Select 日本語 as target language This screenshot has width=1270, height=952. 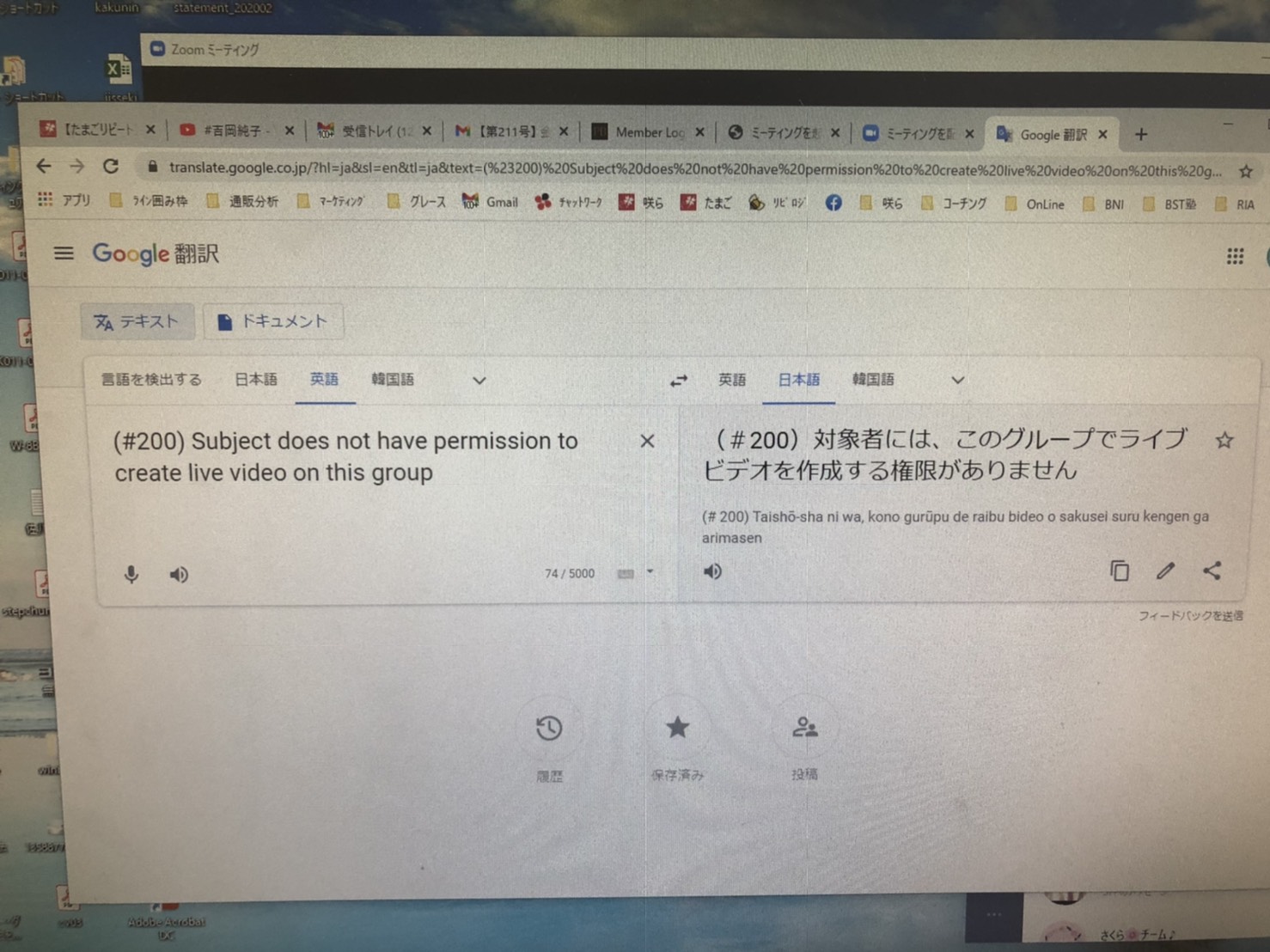click(x=798, y=380)
